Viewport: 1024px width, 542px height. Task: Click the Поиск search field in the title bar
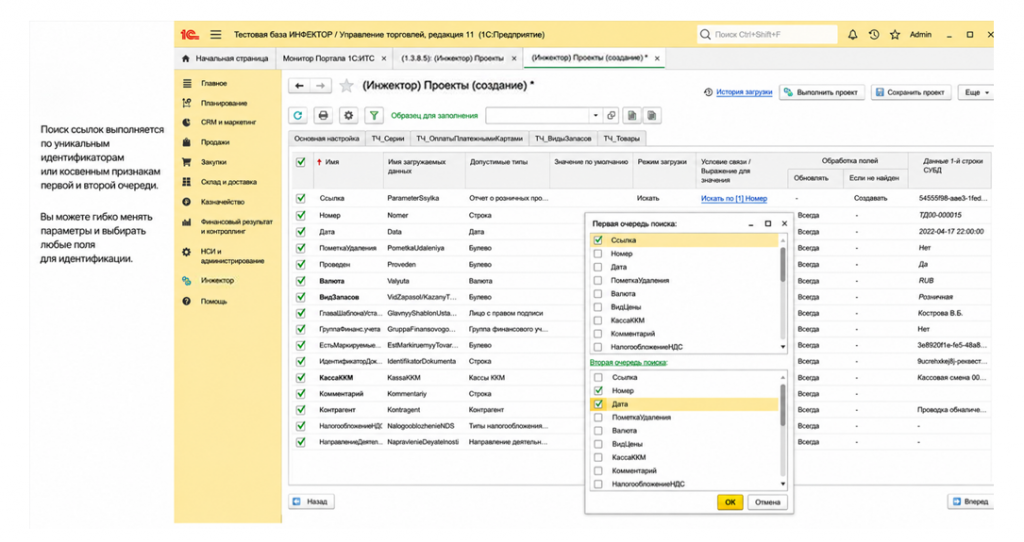767,35
